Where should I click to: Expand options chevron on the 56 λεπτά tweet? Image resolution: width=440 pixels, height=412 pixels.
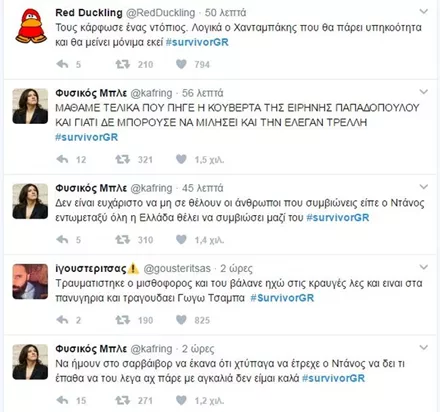pyautogui.click(x=423, y=92)
